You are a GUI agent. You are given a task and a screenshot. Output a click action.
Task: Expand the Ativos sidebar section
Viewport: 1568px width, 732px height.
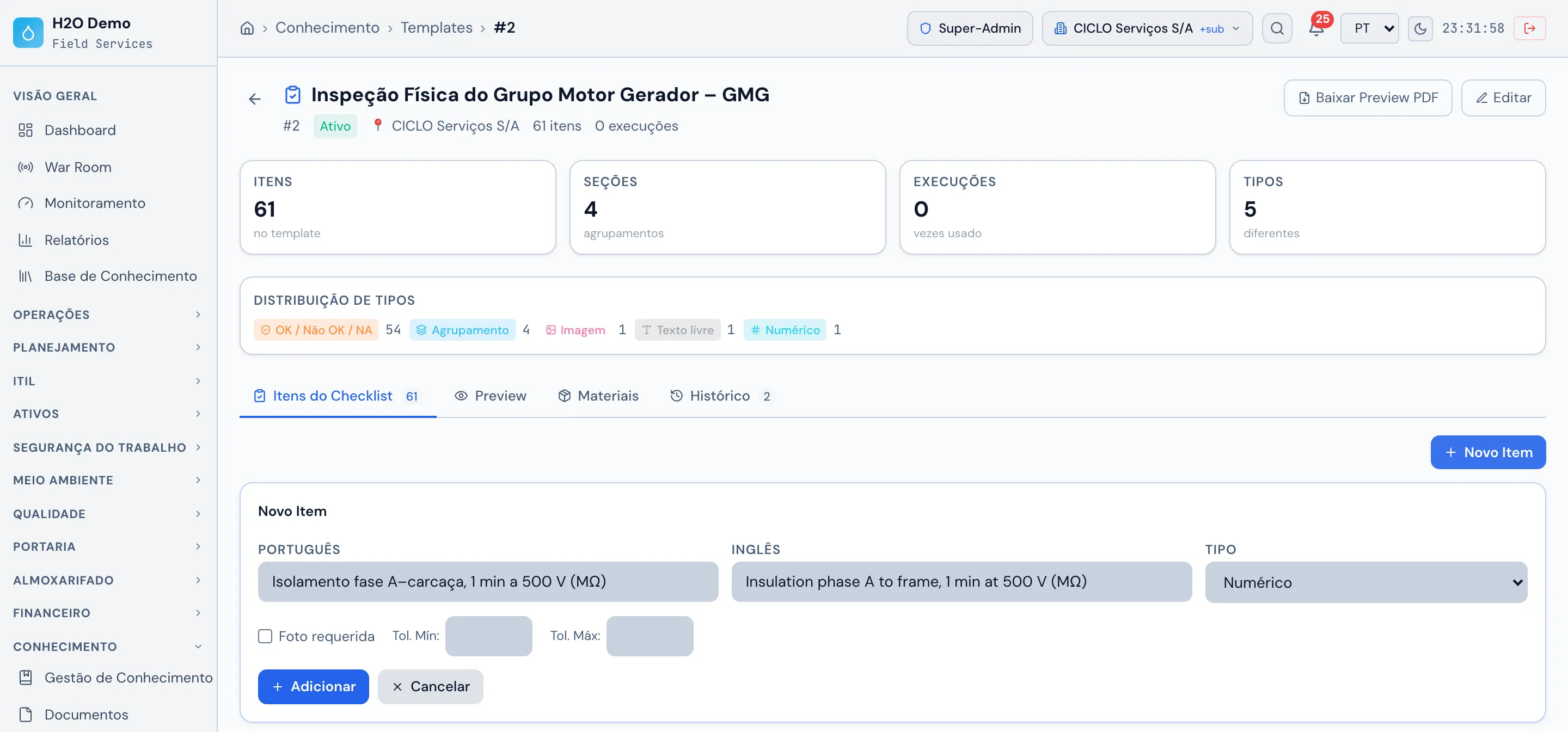(x=107, y=414)
